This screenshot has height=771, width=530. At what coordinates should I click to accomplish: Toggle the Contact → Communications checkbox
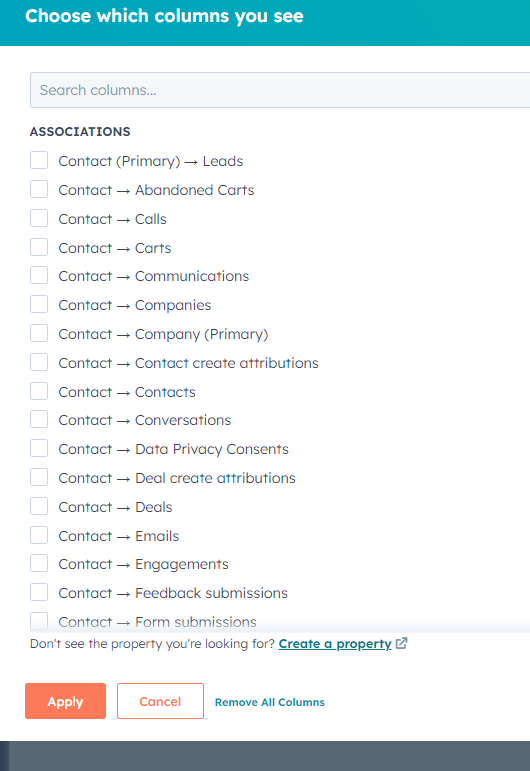[x=39, y=275]
